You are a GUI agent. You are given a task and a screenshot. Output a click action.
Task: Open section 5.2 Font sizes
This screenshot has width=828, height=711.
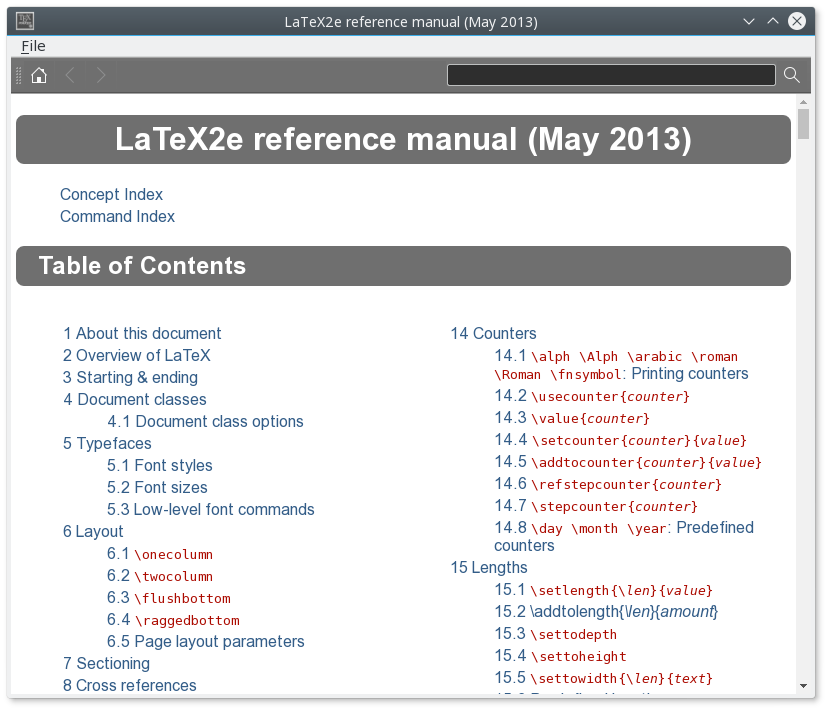click(x=157, y=488)
